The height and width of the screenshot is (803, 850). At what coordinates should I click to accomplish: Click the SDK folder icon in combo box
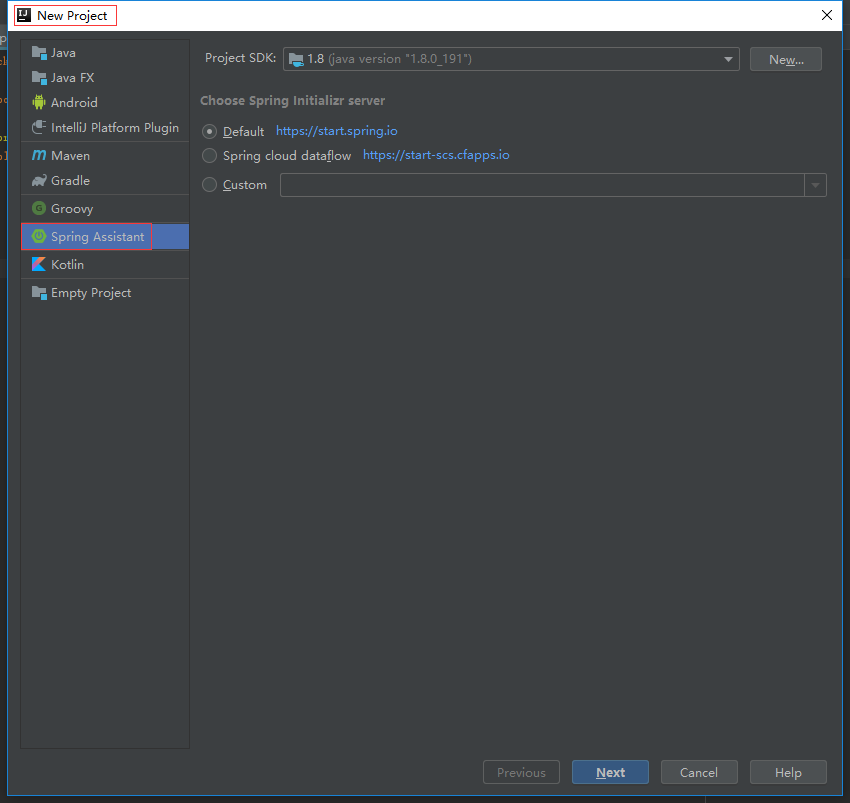[296, 59]
